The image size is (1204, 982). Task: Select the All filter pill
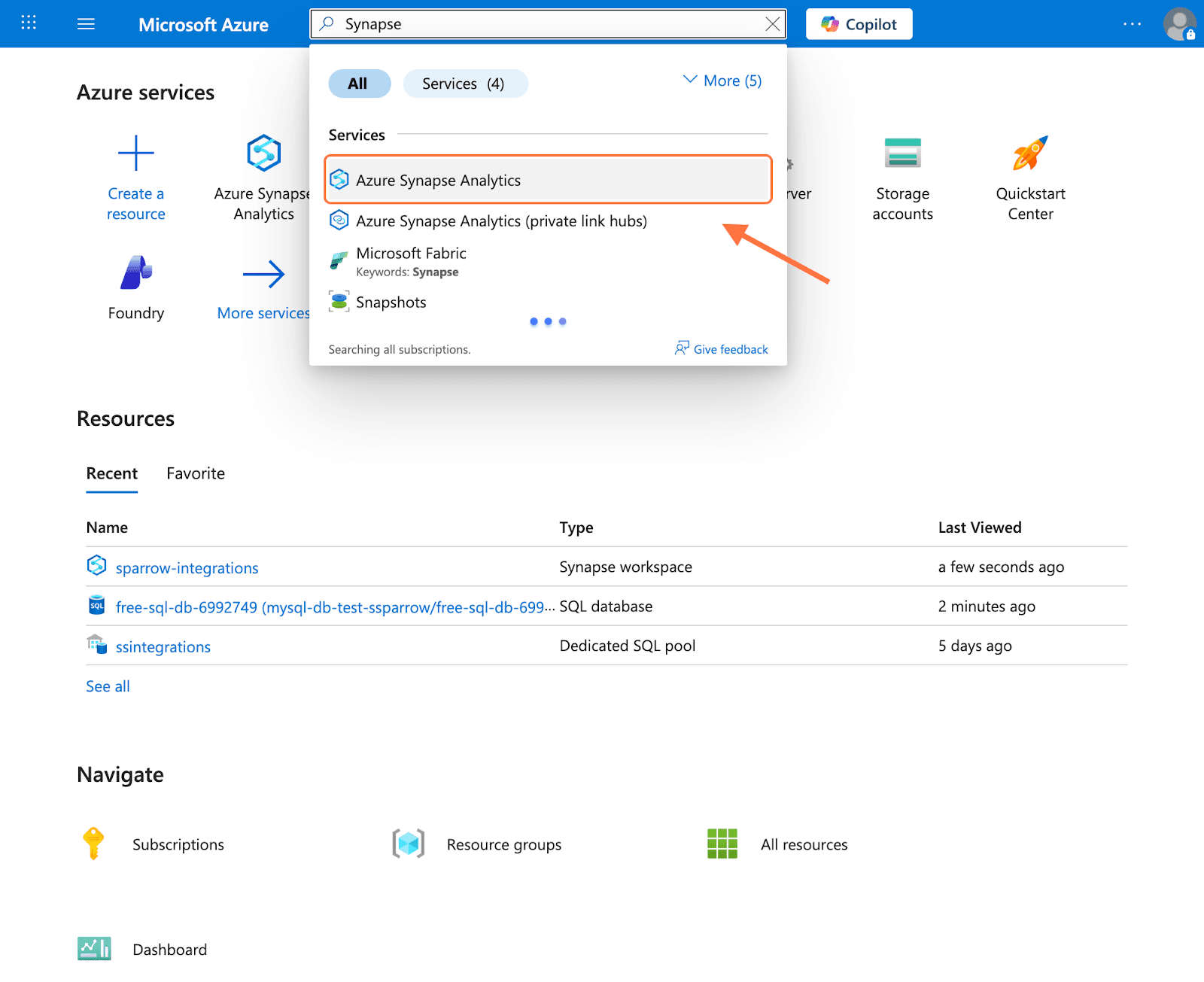click(x=359, y=84)
